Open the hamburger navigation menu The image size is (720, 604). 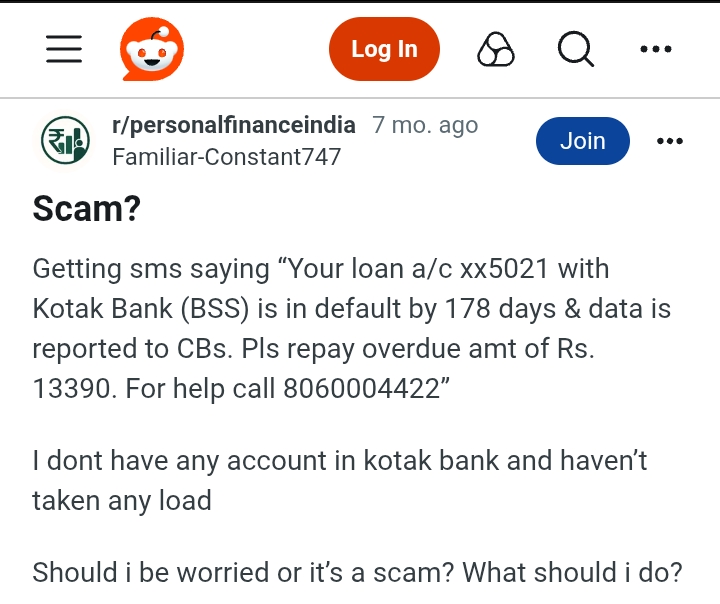pyautogui.click(x=64, y=49)
